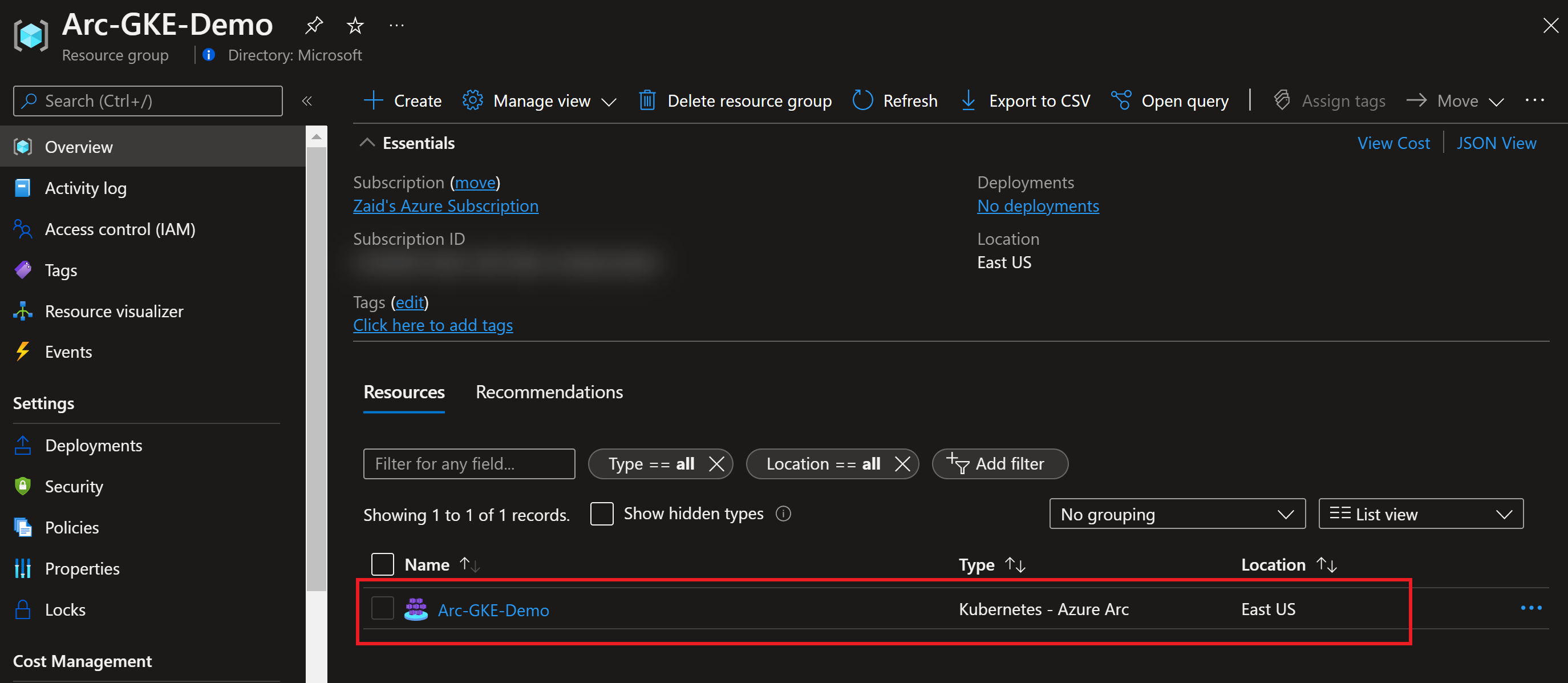The width and height of the screenshot is (1568, 683).
Task: Expand the List view dropdown
Action: [x=1421, y=514]
